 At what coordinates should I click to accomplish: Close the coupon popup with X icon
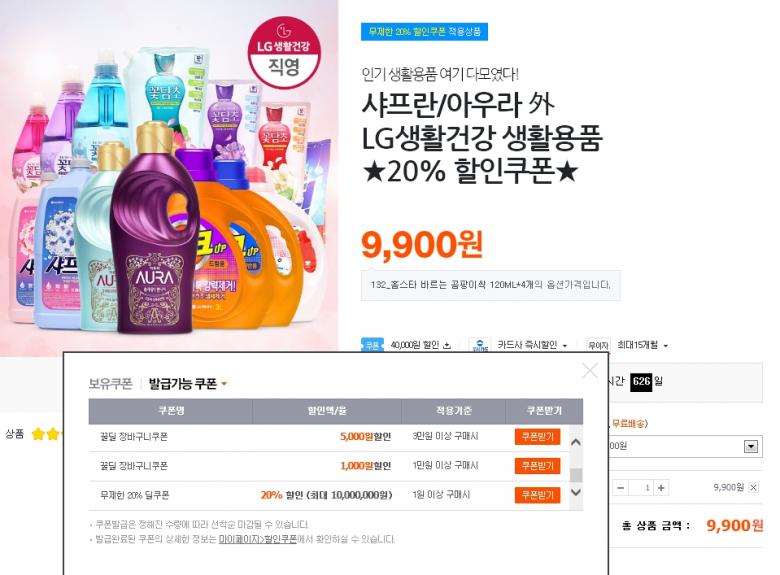pyautogui.click(x=590, y=370)
